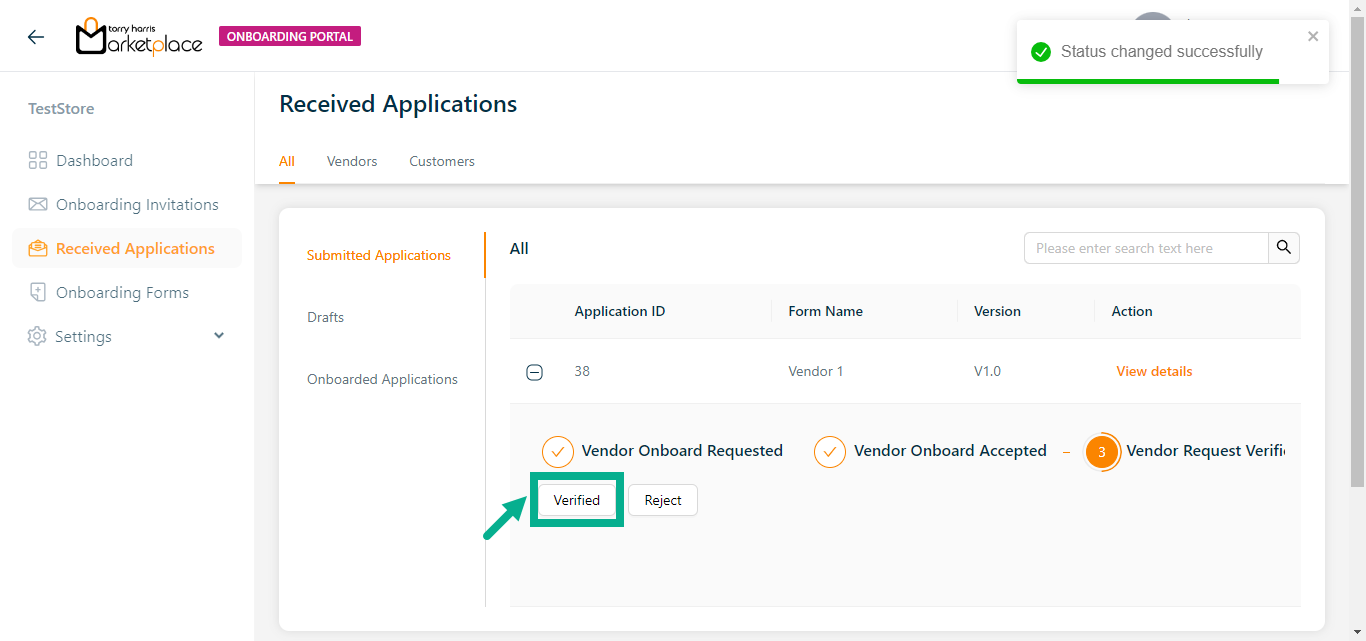The height and width of the screenshot is (641, 1366).
Task: Click the Onboarding Forms document icon
Action: tap(38, 292)
